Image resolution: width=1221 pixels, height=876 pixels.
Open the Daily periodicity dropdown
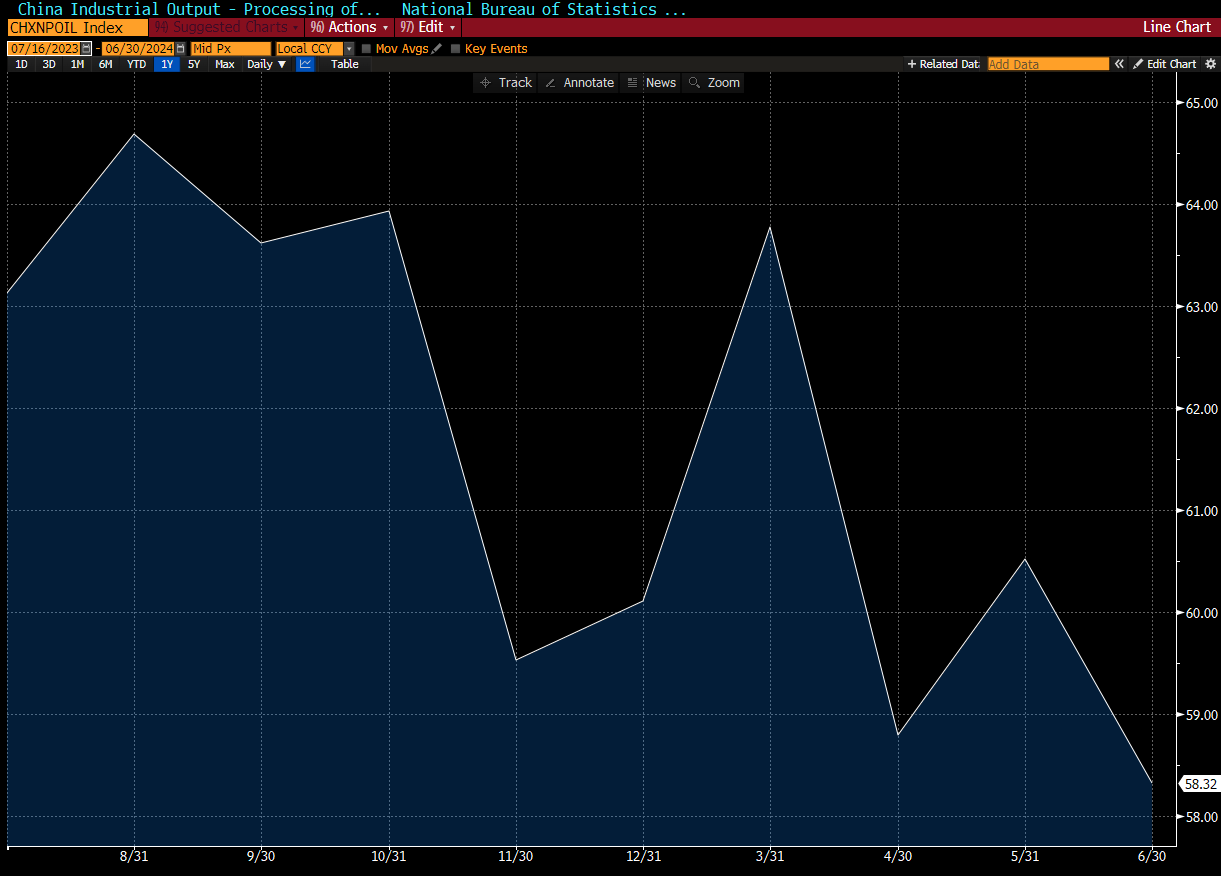(x=266, y=64)
